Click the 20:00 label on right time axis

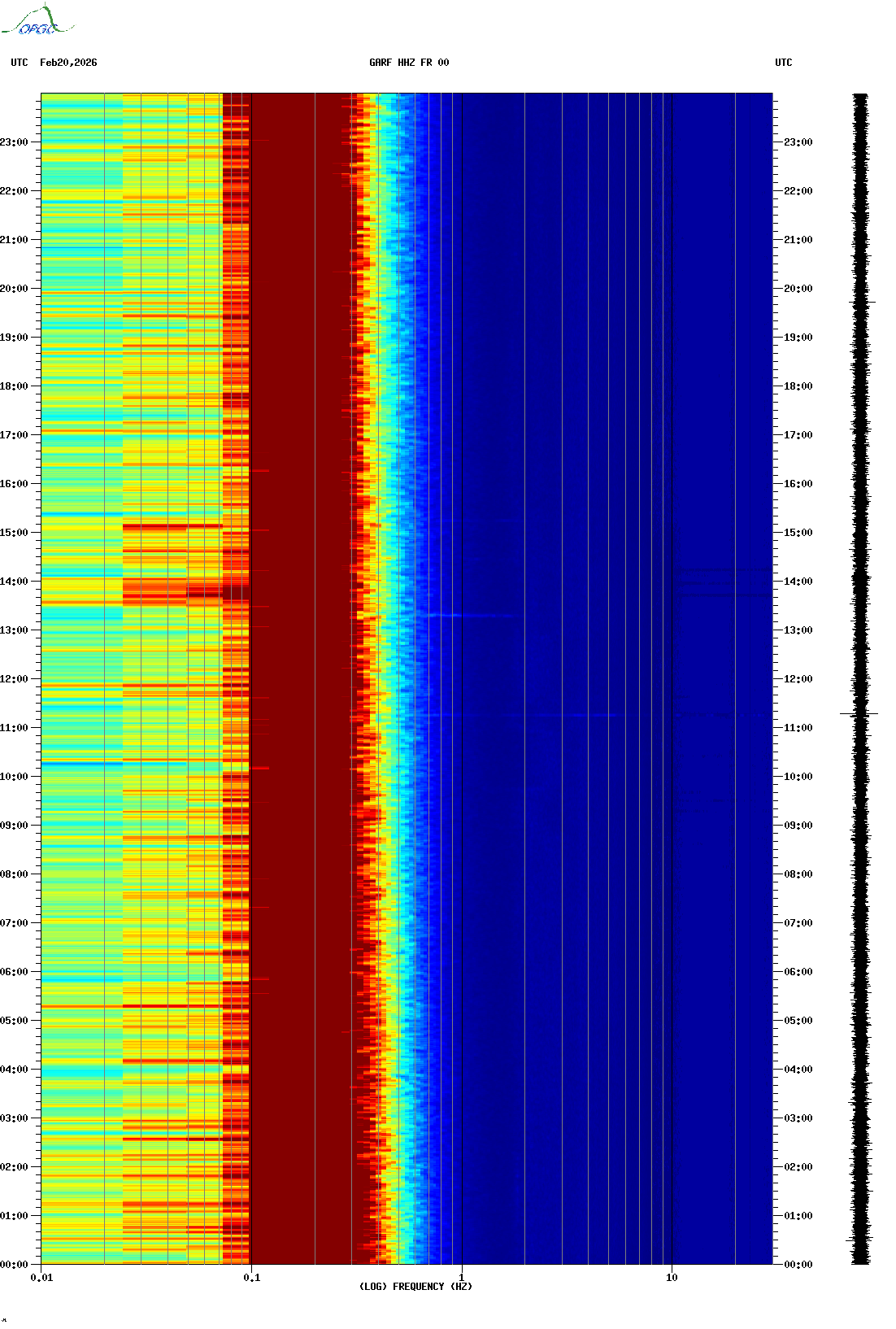(798, 289)
